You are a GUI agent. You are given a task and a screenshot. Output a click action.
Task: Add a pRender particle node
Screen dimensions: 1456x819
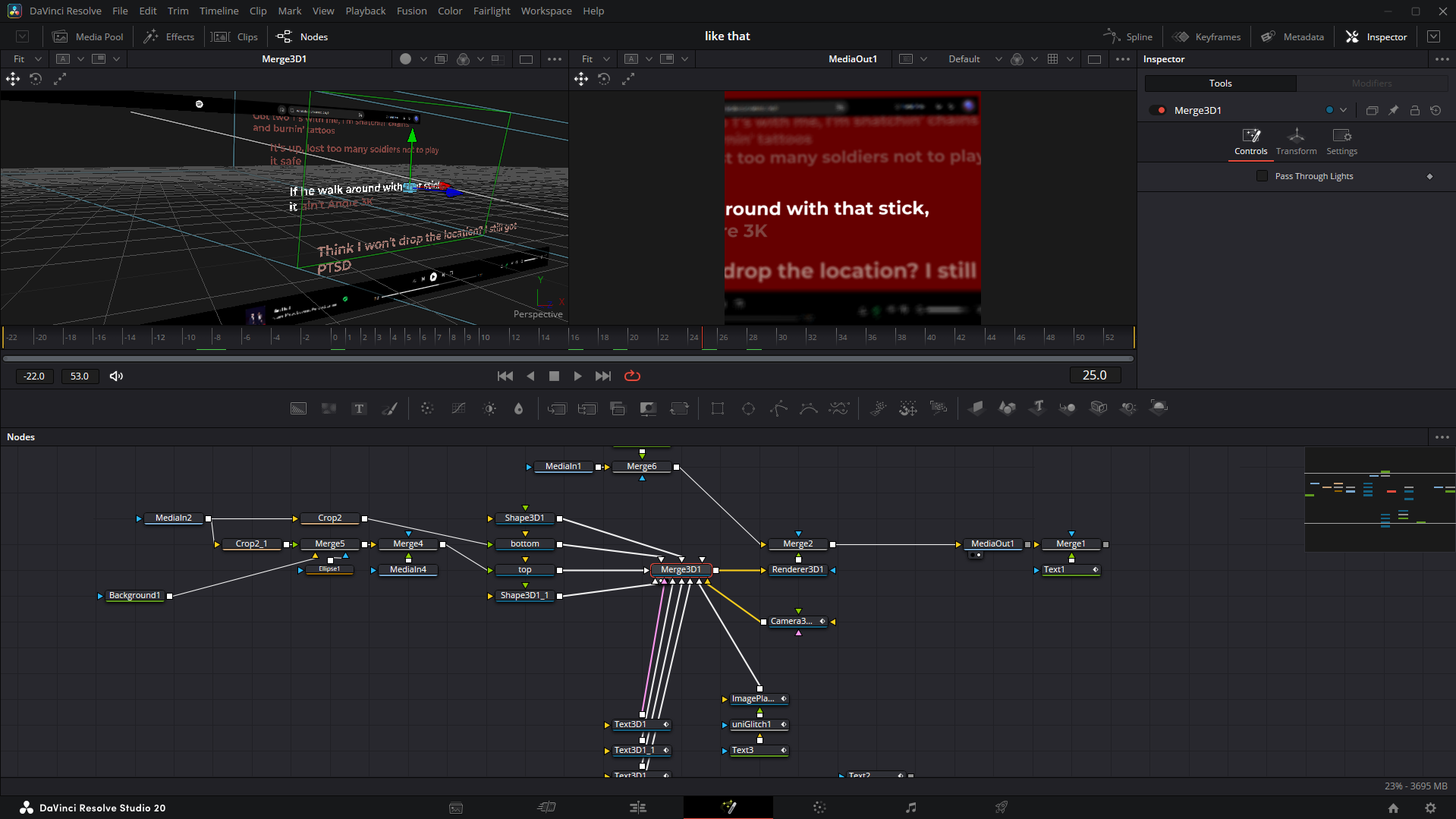click(x=939, y=408)
